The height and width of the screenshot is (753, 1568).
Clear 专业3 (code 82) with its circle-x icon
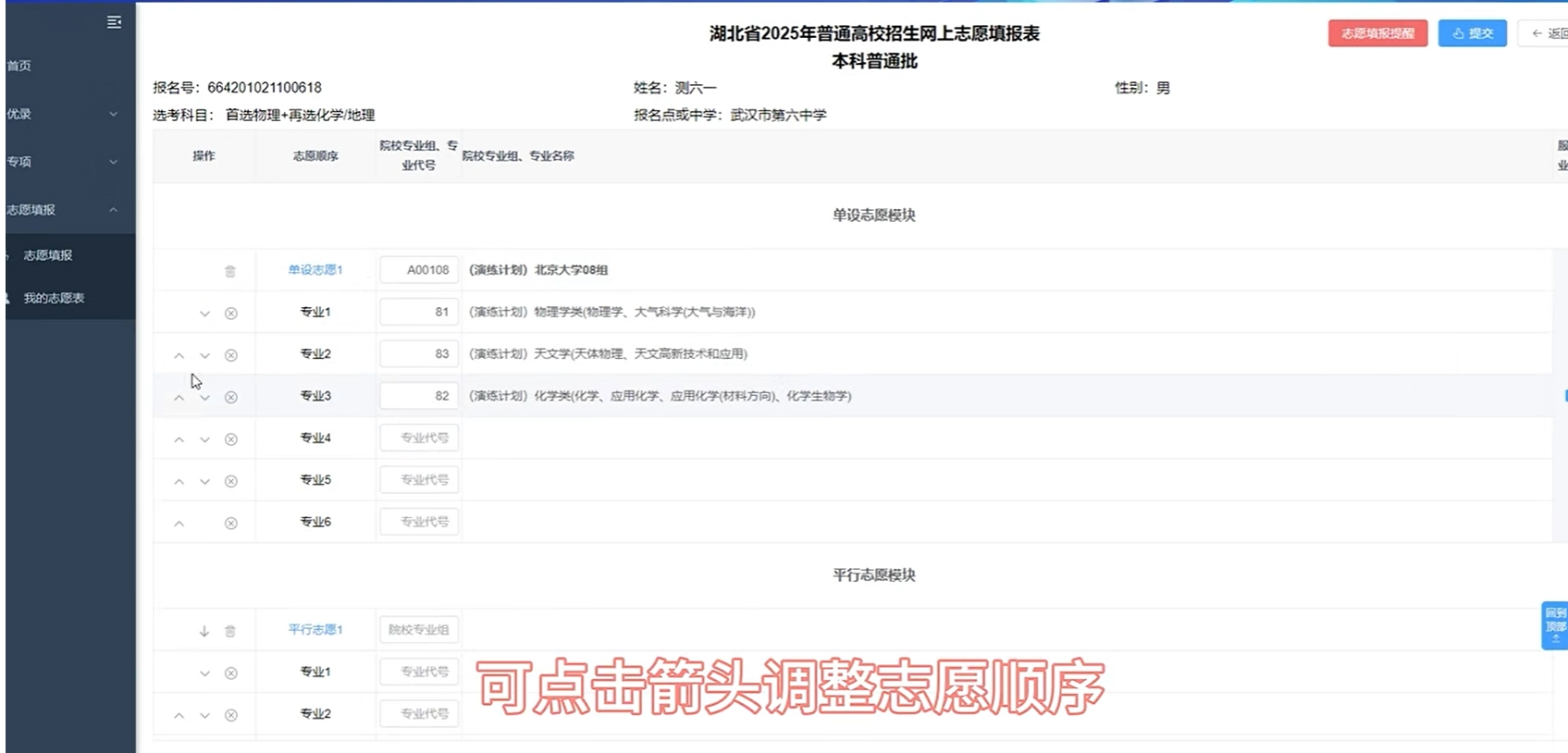231,397
